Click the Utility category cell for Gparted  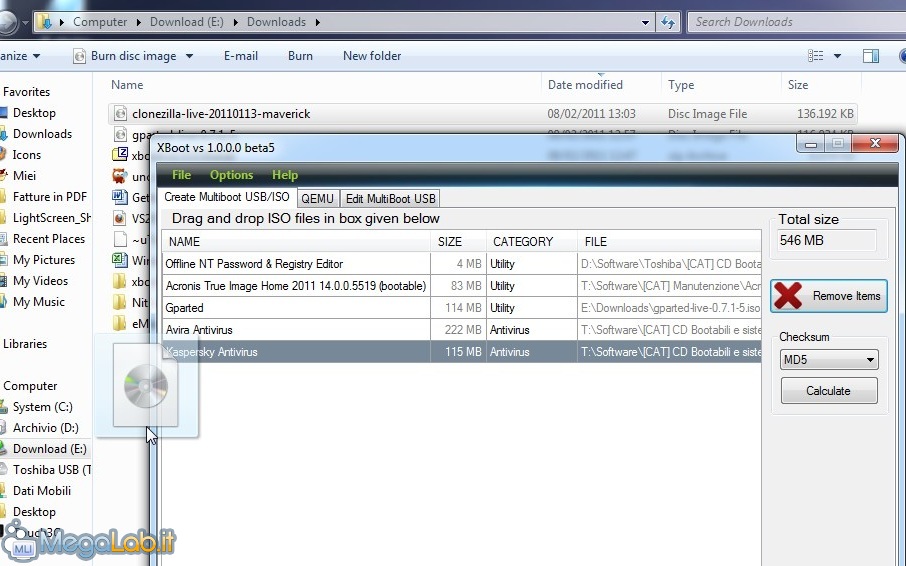[532, 308]
